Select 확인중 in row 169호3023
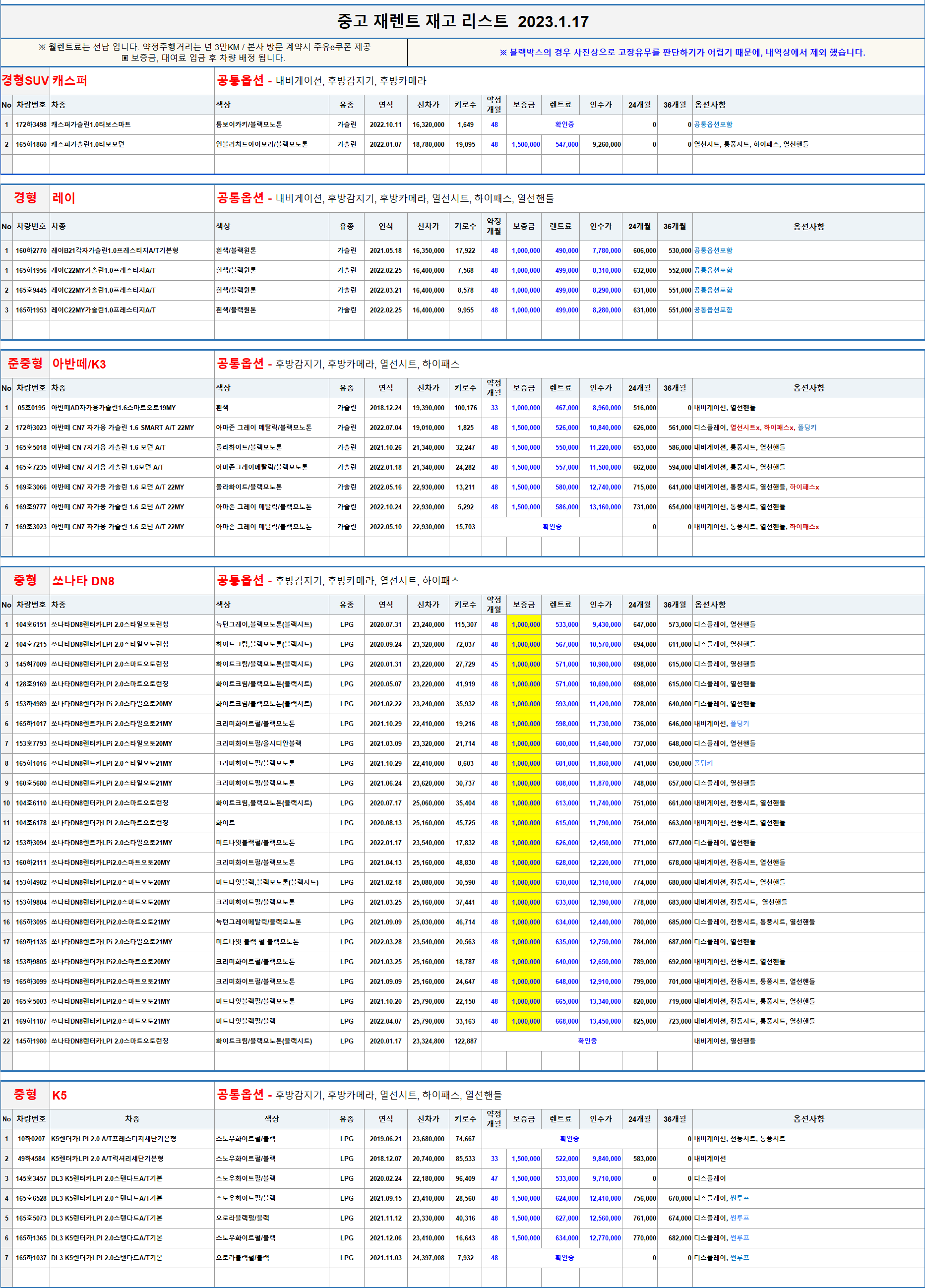The height and width of the screenshot is (1288, 925). (x=552, y=527)
